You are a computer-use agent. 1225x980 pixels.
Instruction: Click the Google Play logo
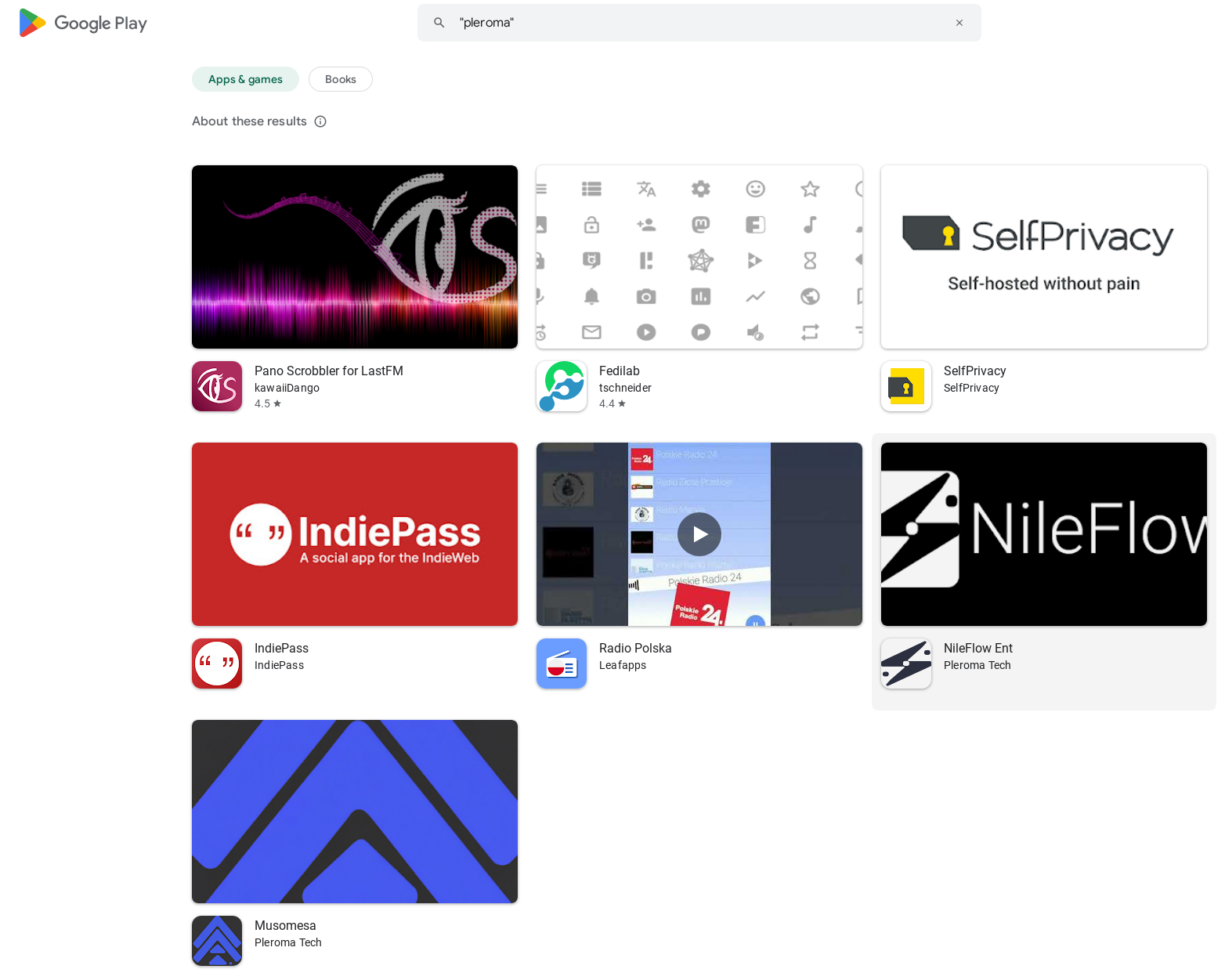pos(83,24)
